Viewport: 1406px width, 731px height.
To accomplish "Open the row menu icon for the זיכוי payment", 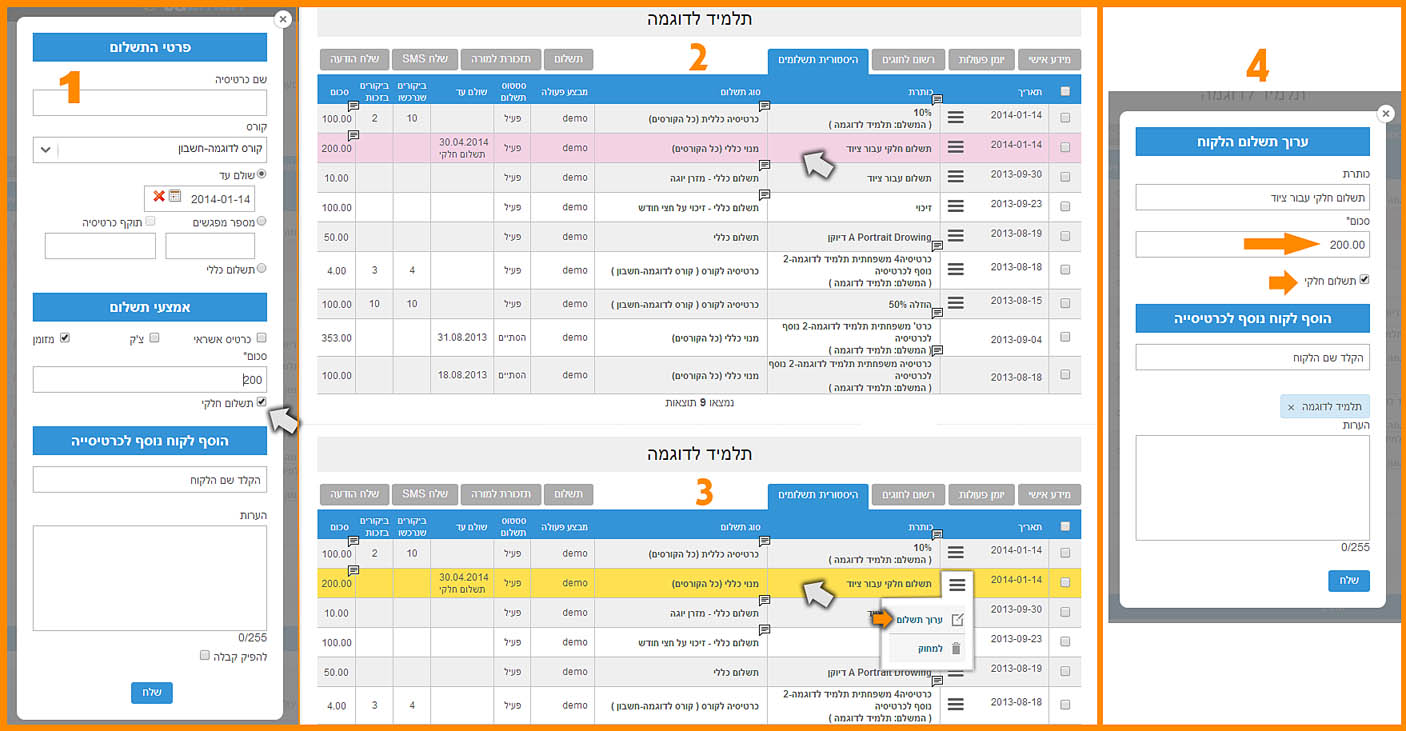I will pos(955,207).
